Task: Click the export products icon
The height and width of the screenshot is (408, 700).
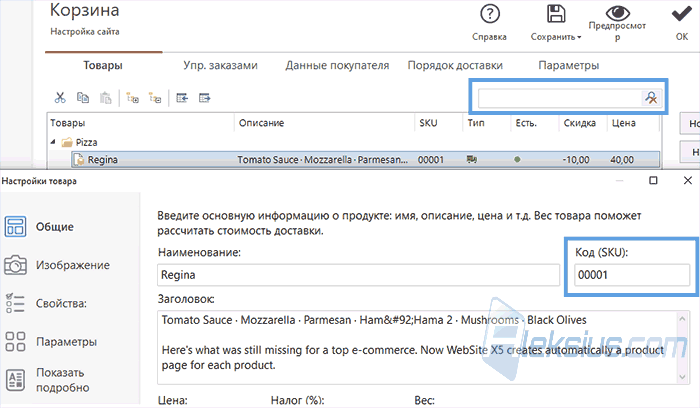Action: tap(204, 98)
